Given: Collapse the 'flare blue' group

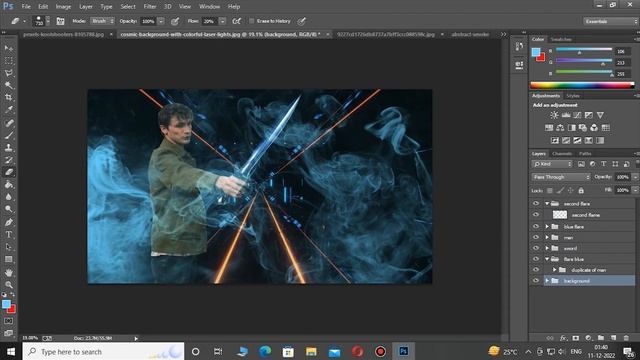Looking at the screenshot, I should [x=547, y=259].
